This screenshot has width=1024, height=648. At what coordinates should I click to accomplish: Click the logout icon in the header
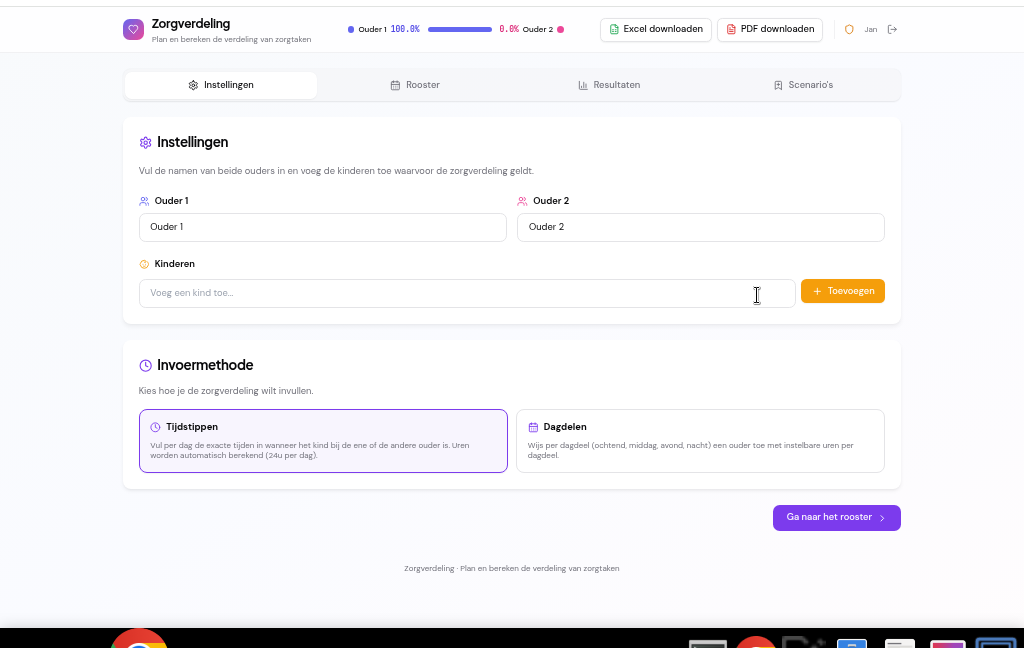[x=893, y=29]
